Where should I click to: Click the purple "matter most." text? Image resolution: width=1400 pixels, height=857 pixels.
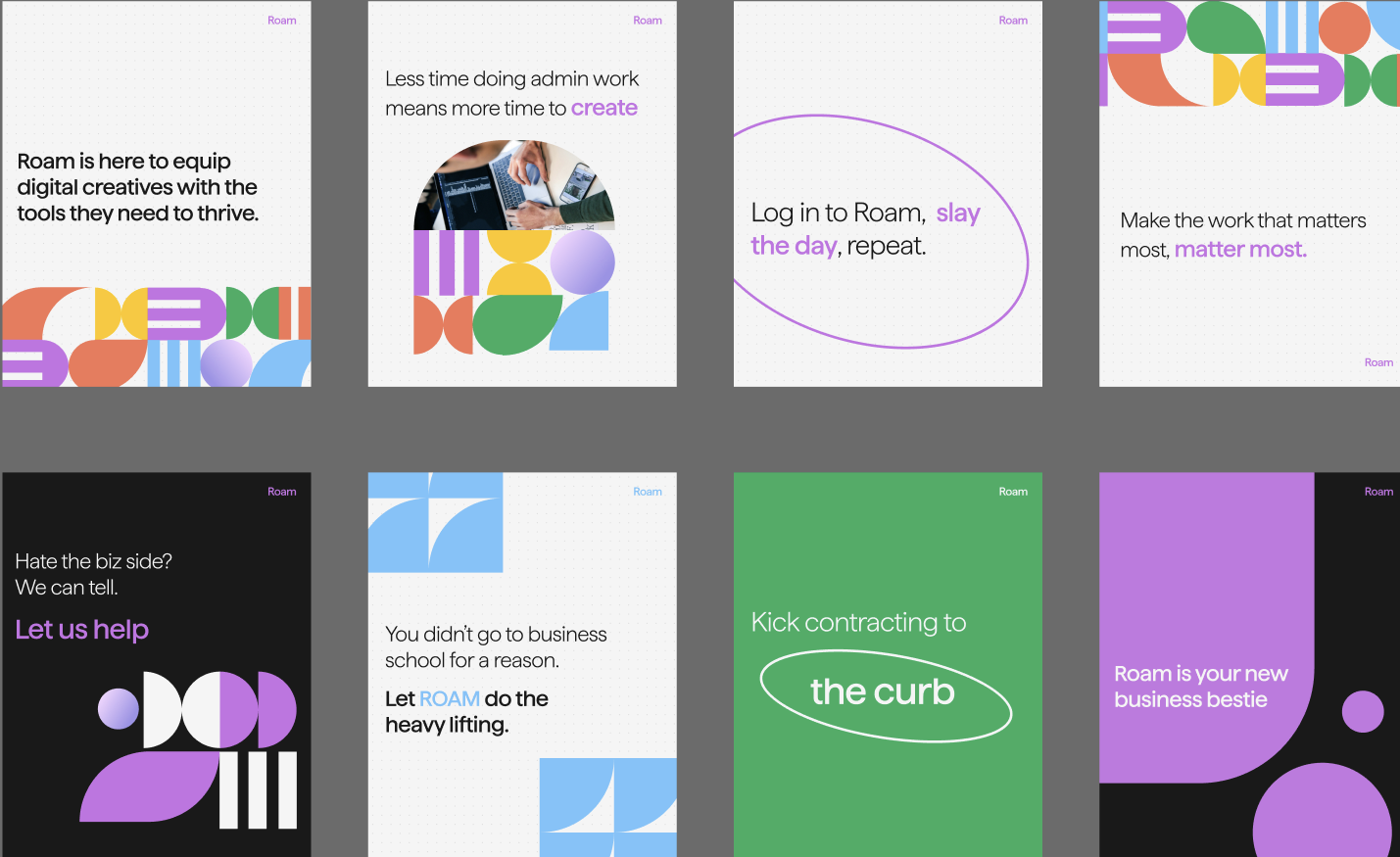pyautogui.click(x=1240, y=250)
